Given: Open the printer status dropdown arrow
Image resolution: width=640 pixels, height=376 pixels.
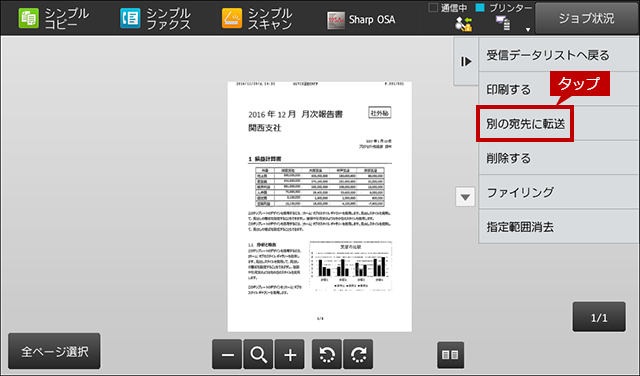Looking at the screenshot, I should [528, 29].
